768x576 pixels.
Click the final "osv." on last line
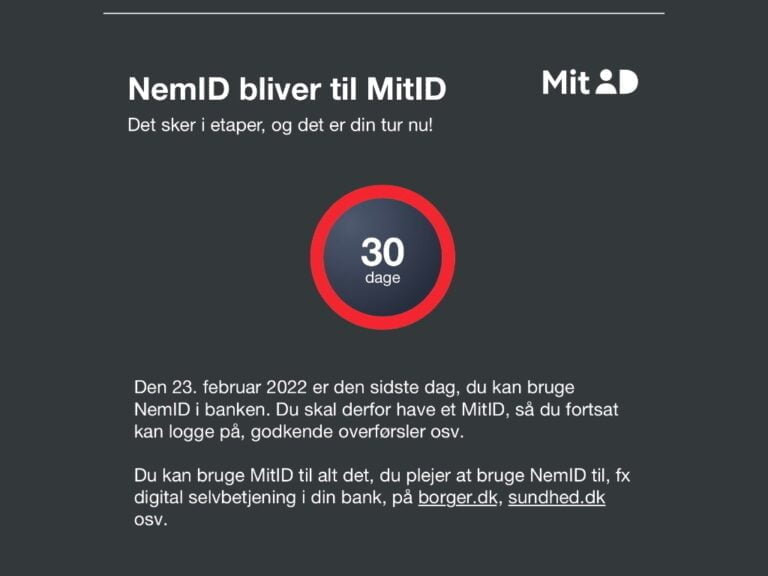pyautogui.click(x=151, y=520)
